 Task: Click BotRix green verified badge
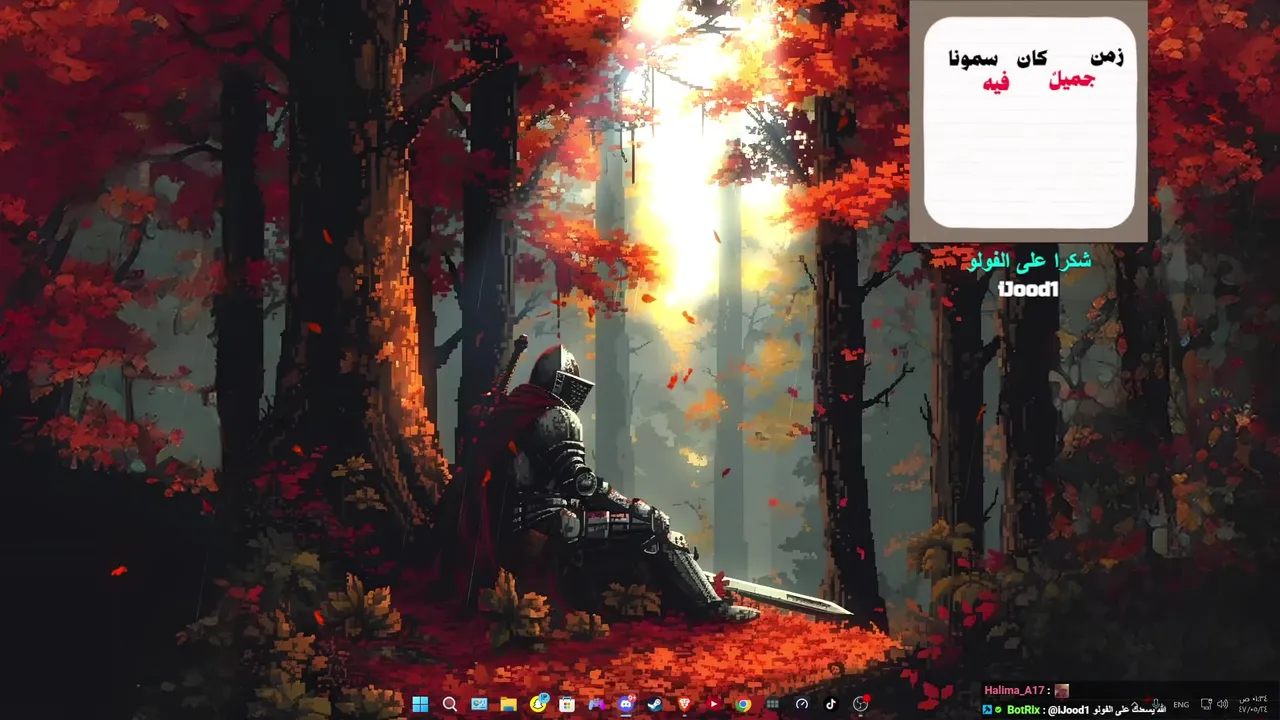tap(998, 710)
